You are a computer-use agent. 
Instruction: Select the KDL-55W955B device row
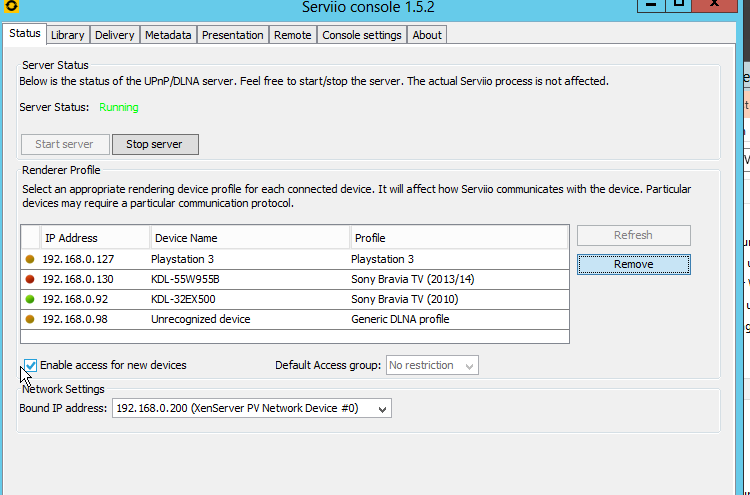(250, 279)
